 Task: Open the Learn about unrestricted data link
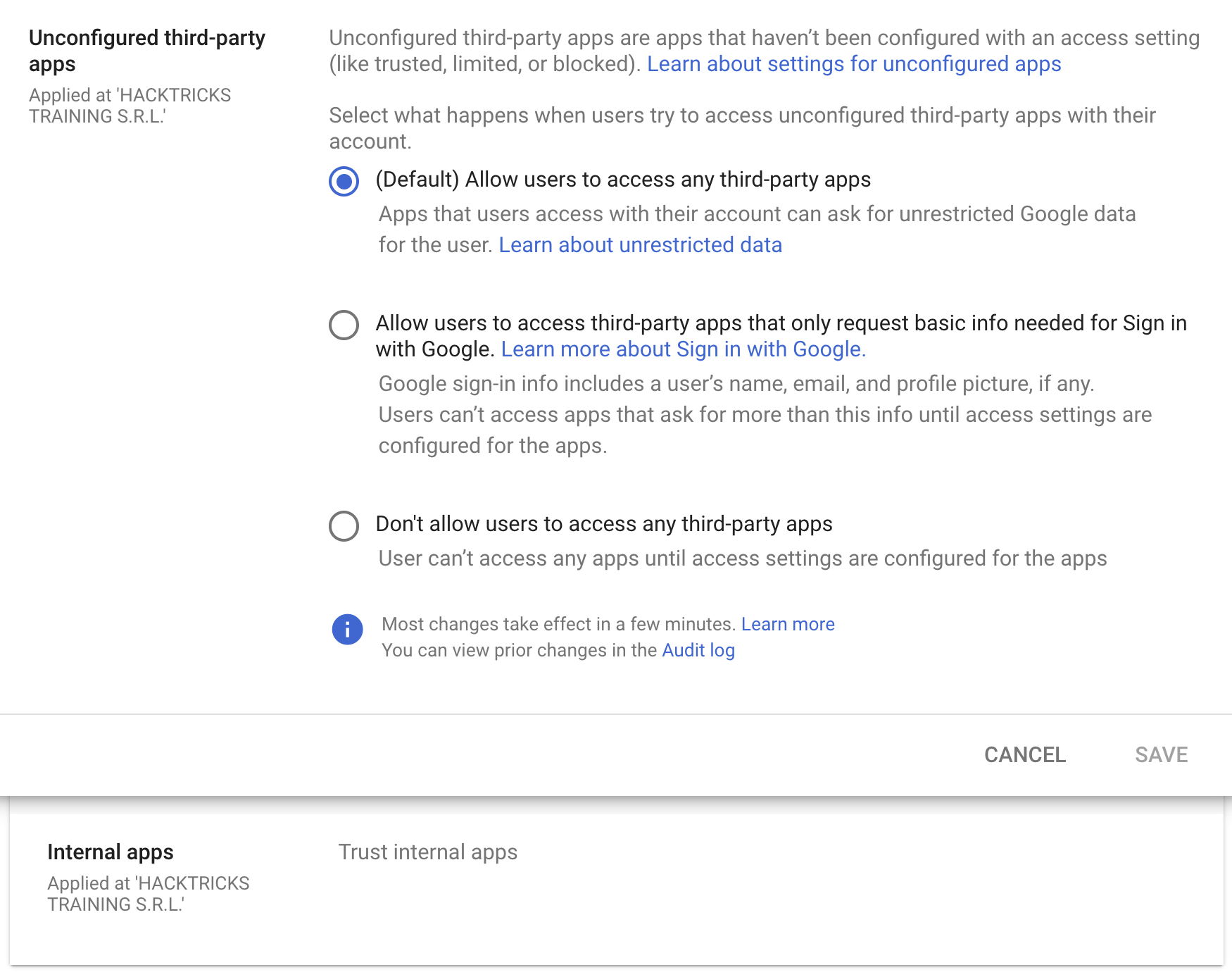640,245
